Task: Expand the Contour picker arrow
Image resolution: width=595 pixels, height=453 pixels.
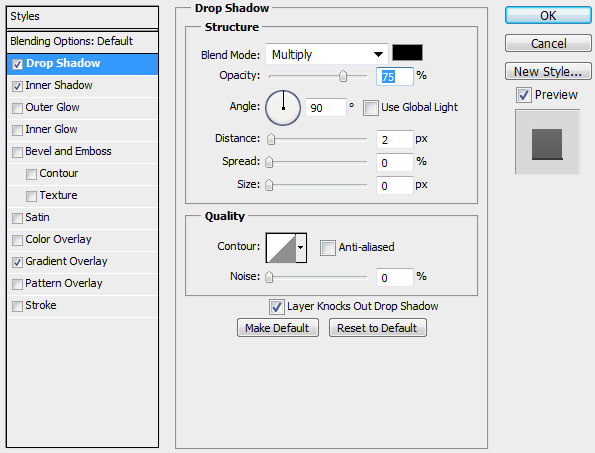Action: point(301,248)
